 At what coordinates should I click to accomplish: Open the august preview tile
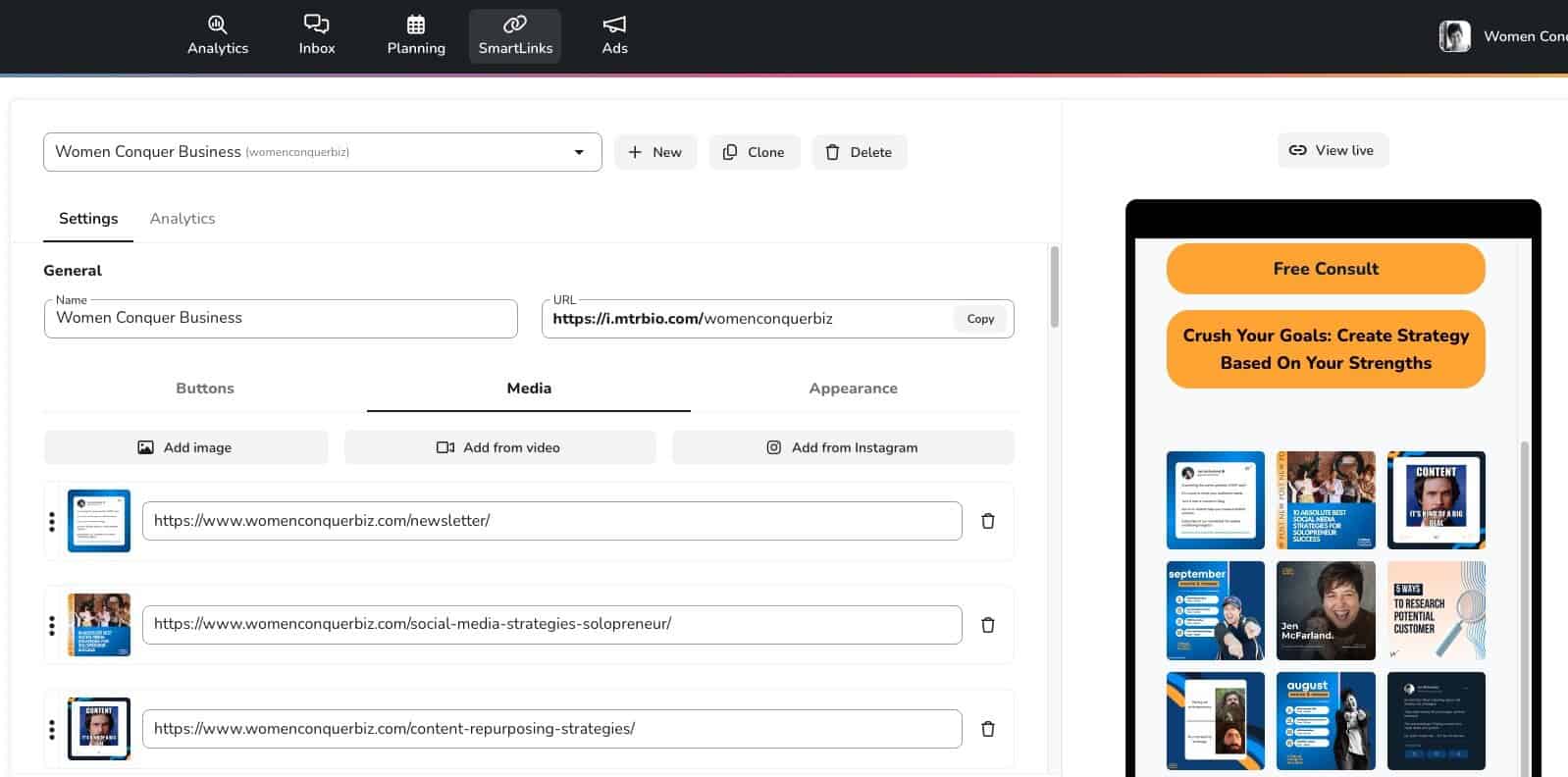tap(1326, 721)
